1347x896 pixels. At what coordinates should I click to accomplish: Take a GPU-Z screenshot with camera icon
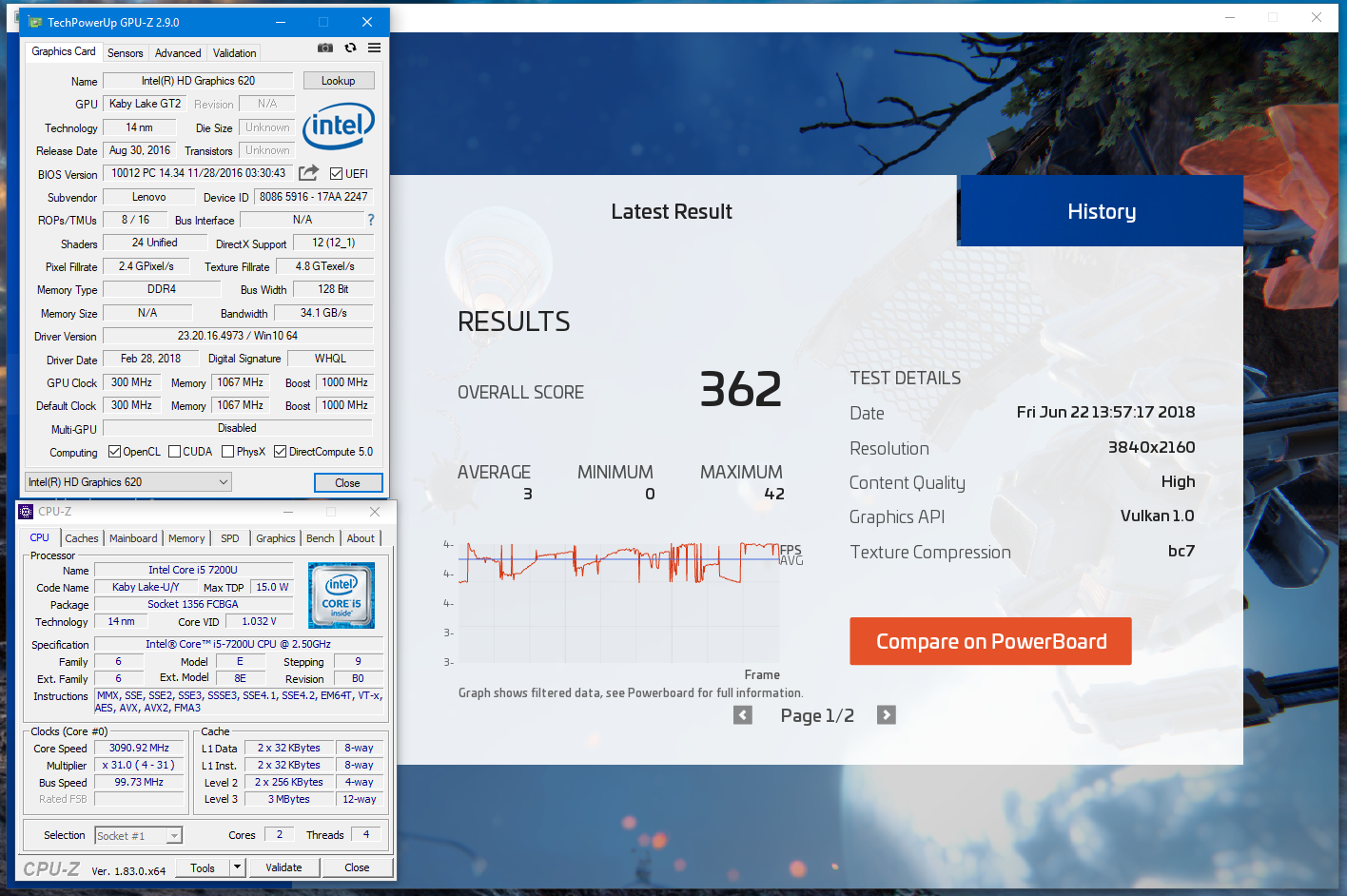click(x=325, y=48)
